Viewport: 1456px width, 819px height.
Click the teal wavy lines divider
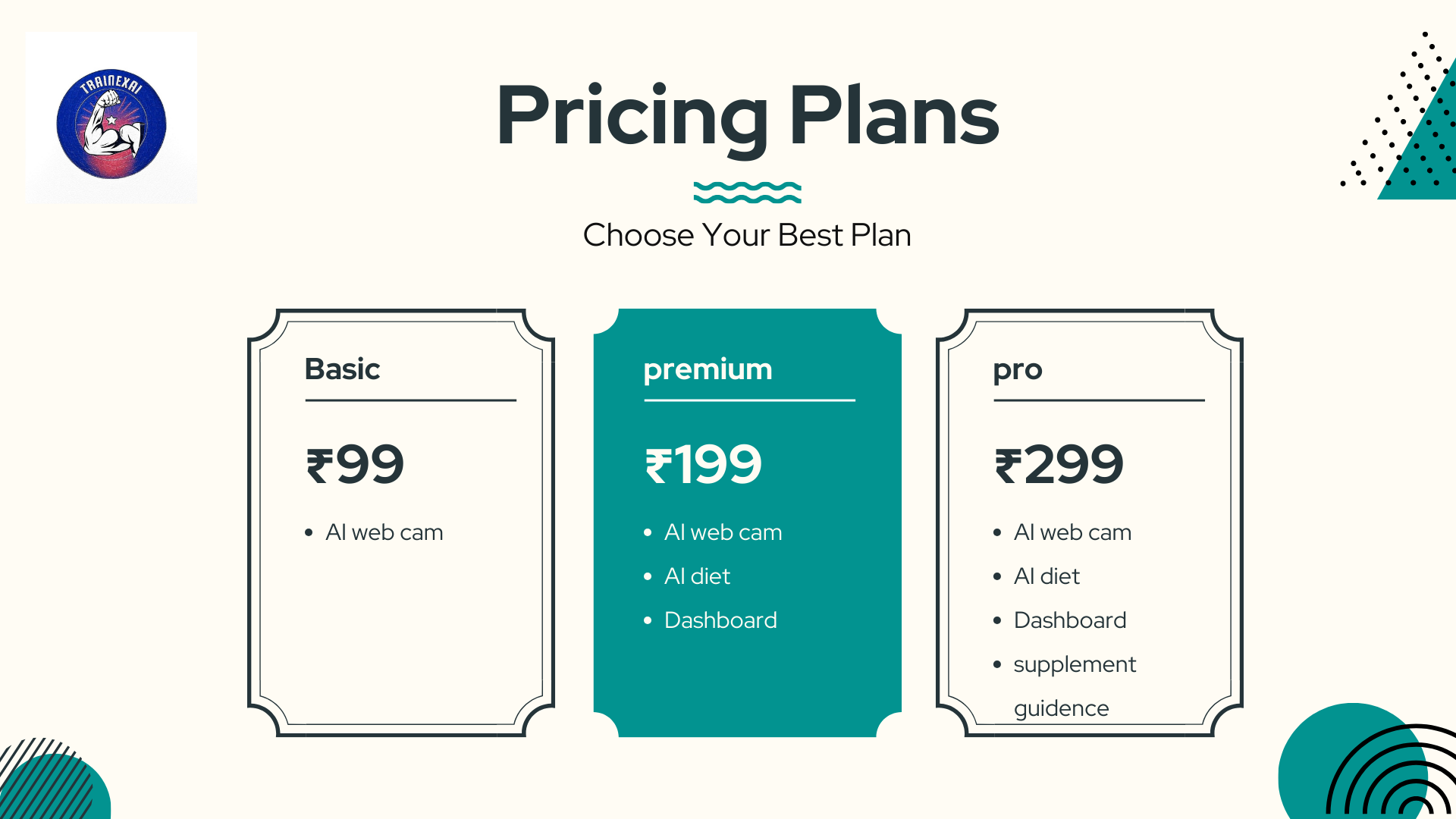[x=747, y=193]
